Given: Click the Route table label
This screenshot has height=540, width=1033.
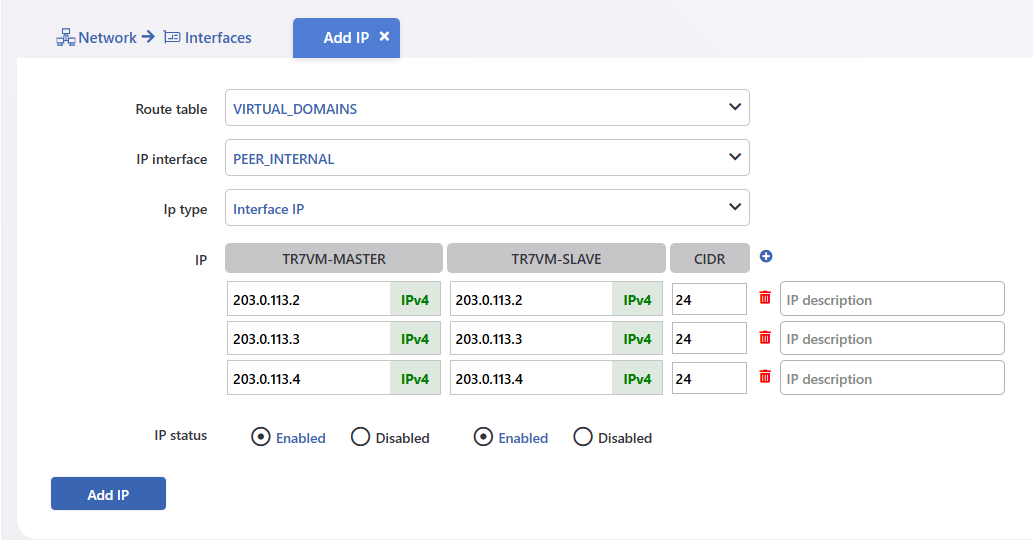Looking at the screenshot, I should click(x=171, y=109).
